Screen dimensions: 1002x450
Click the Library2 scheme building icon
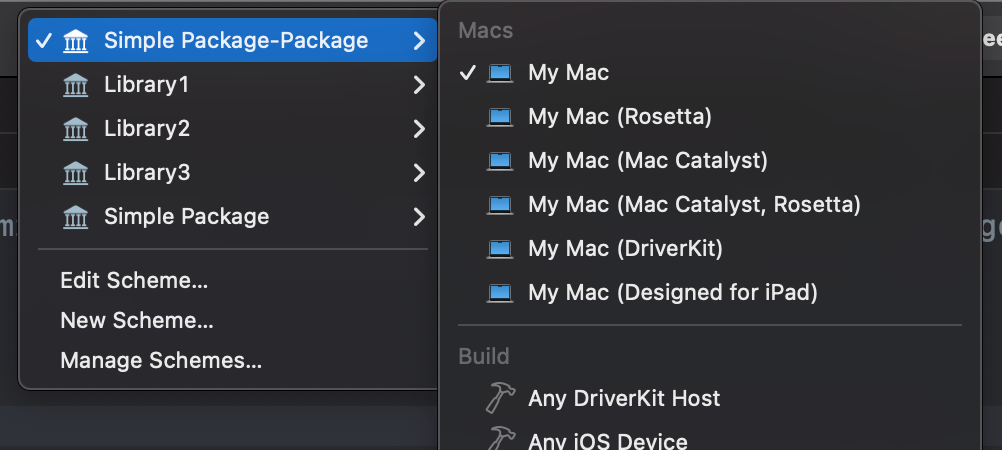coord(75,129)
